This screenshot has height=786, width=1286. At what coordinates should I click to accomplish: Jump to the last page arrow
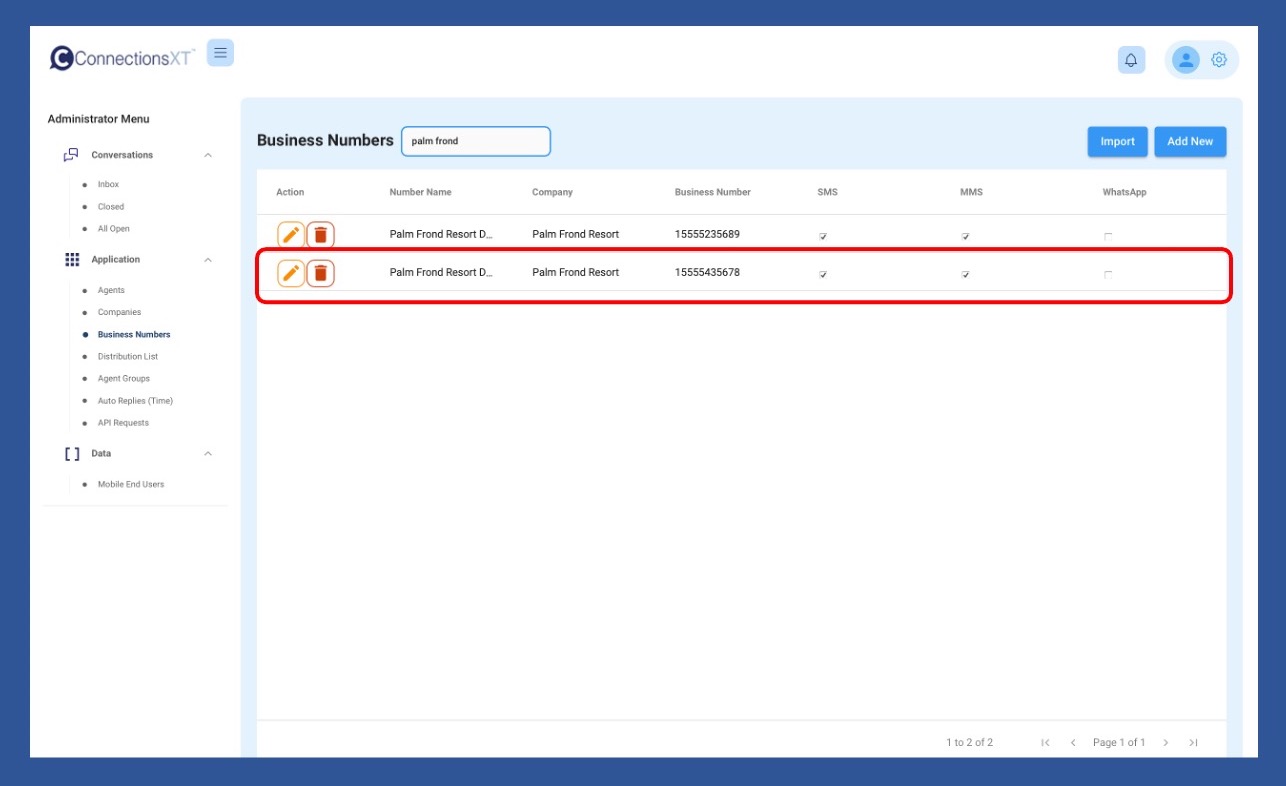[1193, 743]
